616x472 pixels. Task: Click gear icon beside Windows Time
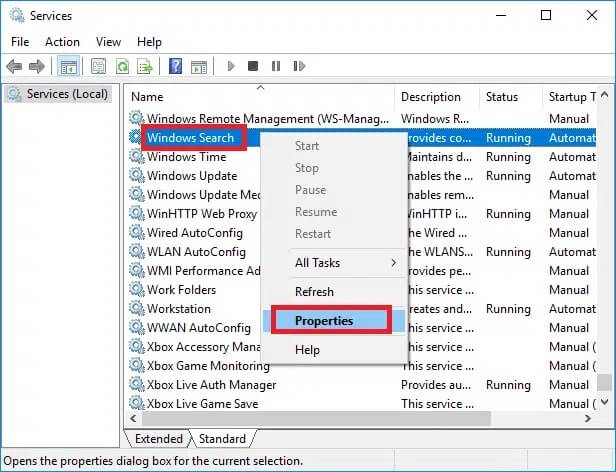pos(137,156)
